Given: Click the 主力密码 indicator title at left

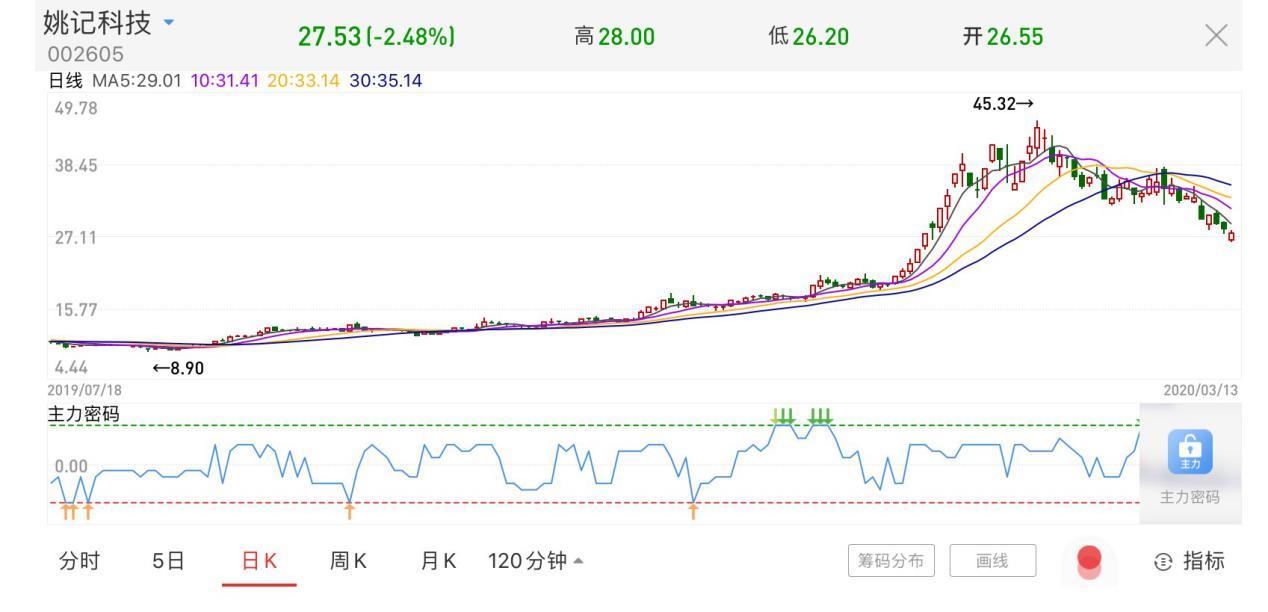Looking at the screenshot, I should click(84, 414).
